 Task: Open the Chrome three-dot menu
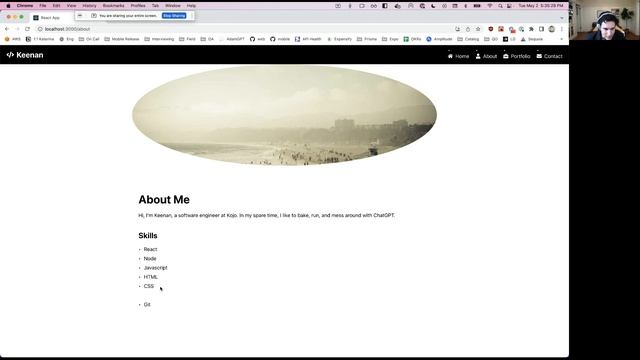pyautogui.click(x=562, y=29)
